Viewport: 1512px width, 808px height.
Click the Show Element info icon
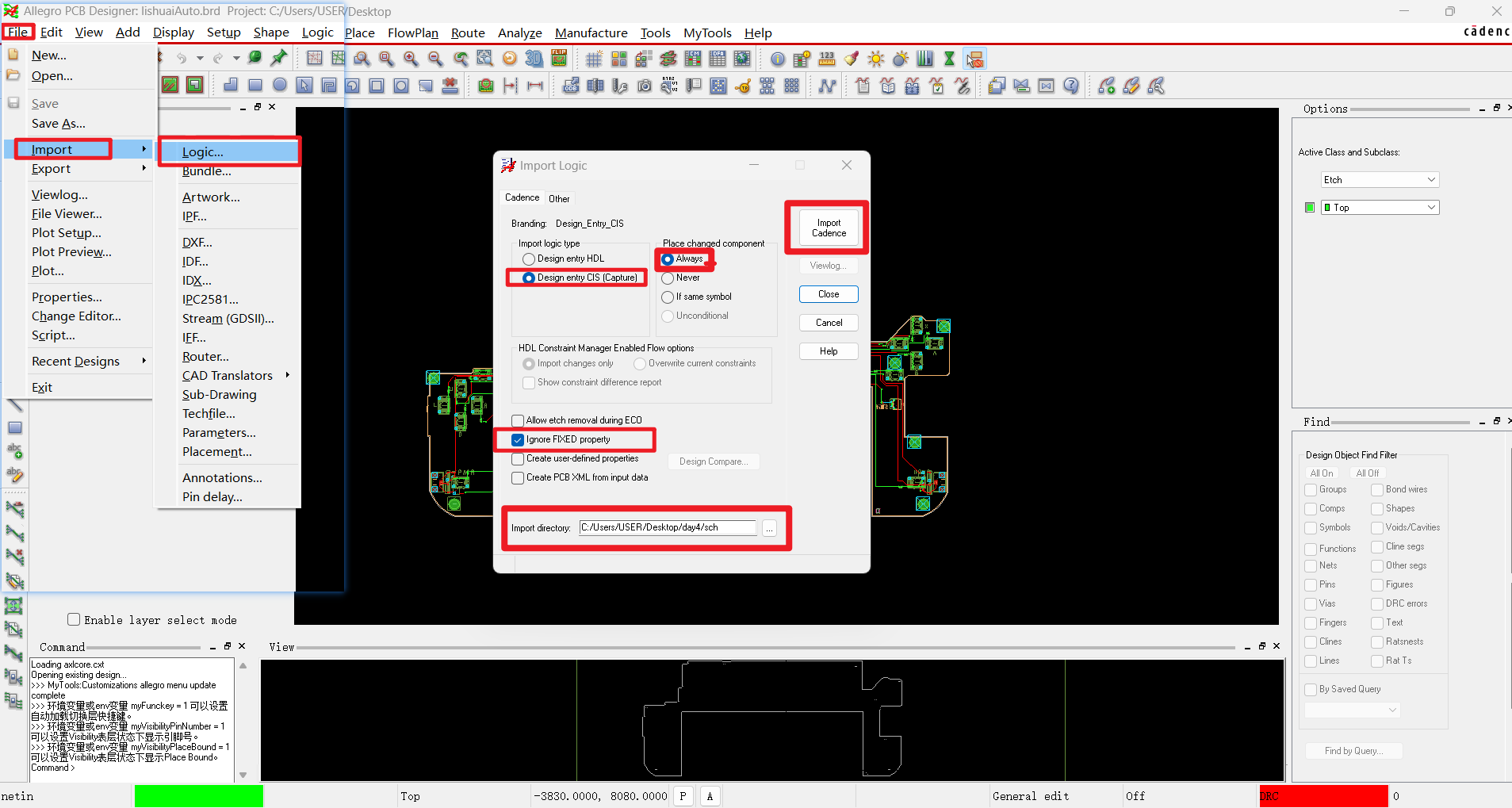coord(778,59)
